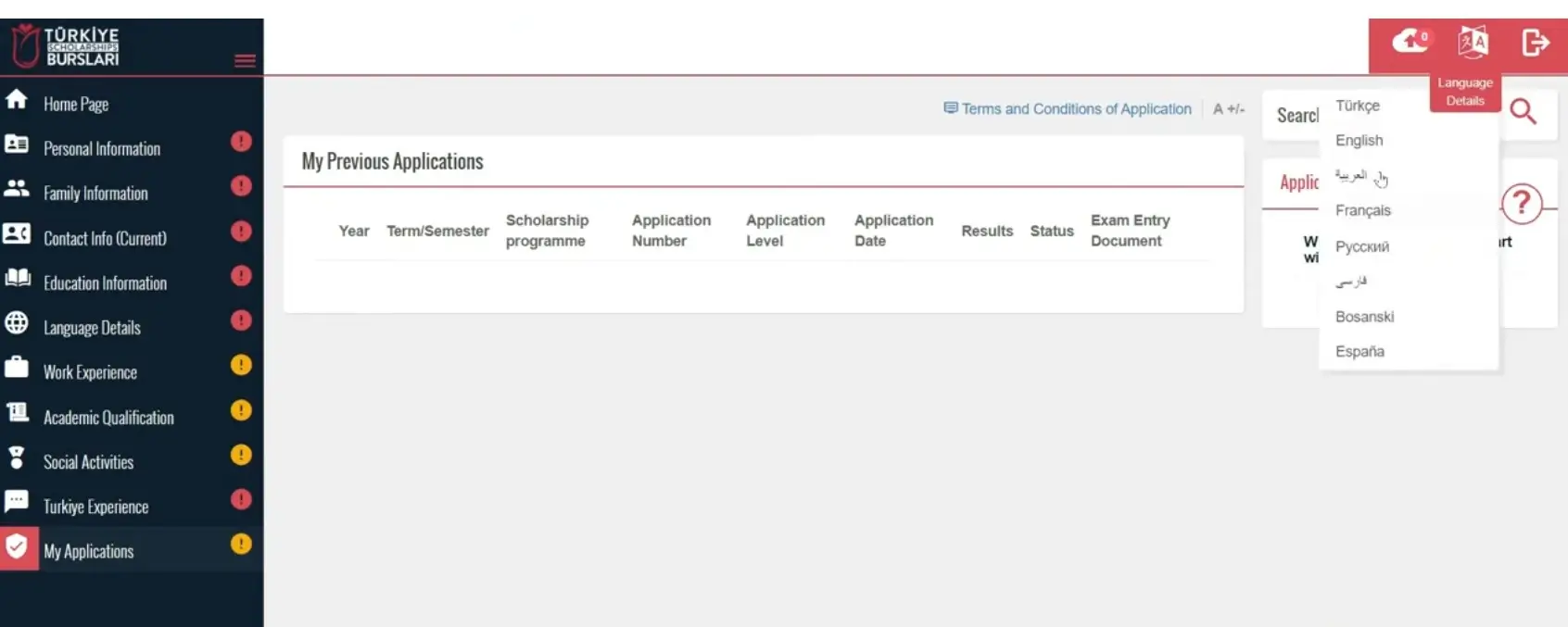The height and width of the screenshot is (627, 1568).
Task: Open My Applications sidebar item
Action: [x=89, y=551]
